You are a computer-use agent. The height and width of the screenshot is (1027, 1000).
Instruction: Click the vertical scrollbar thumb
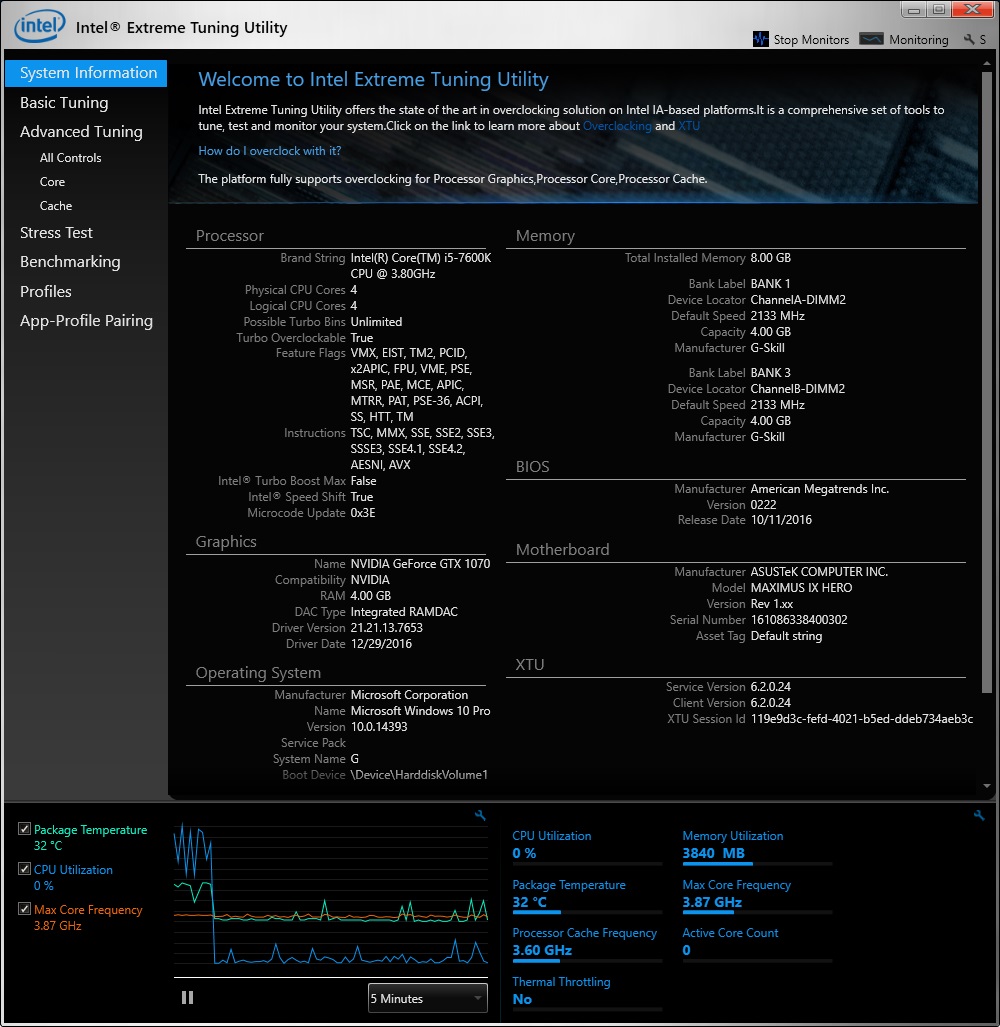(987, 382)
